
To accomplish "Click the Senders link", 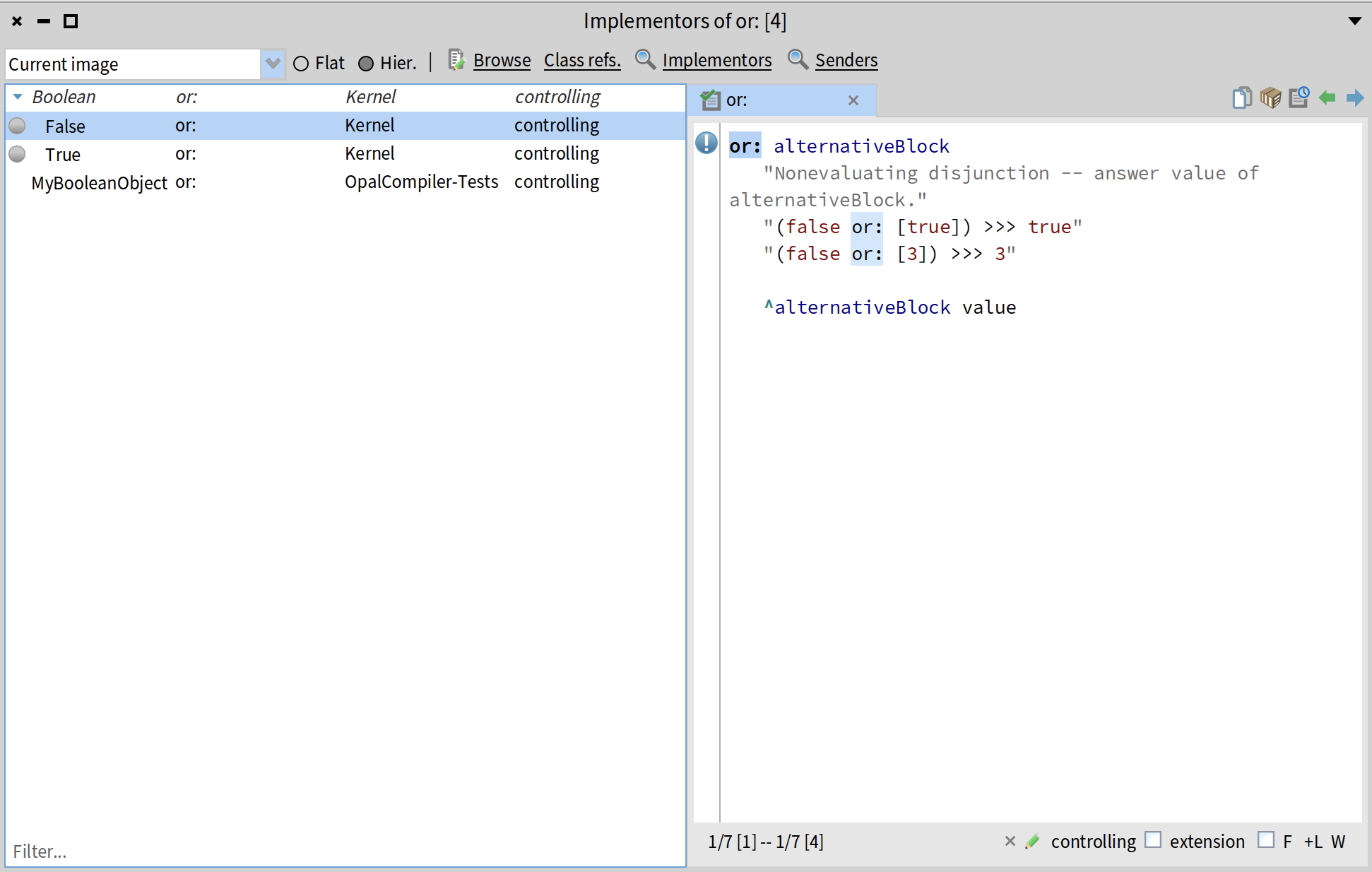I will pyautogui.click(x=846, y=61).
